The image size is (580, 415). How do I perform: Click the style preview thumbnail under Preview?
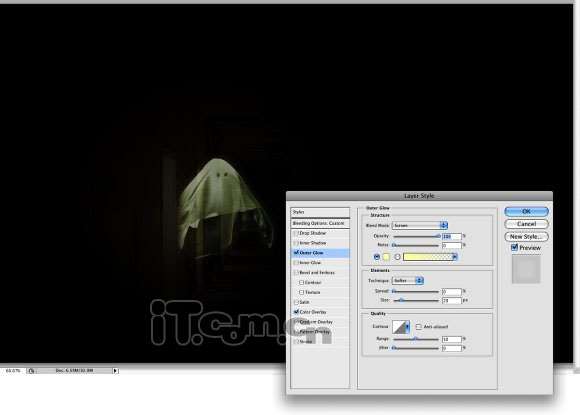pos(526,269)
